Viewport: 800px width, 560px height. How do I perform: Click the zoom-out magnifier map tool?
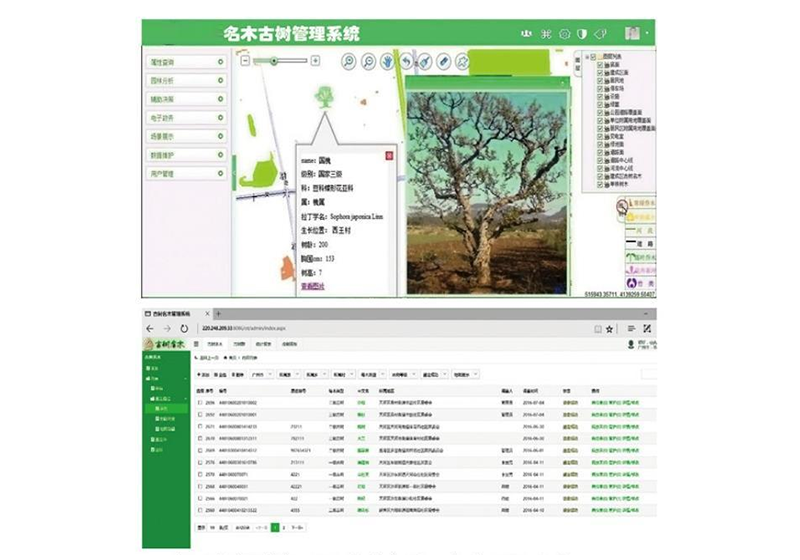368,62
